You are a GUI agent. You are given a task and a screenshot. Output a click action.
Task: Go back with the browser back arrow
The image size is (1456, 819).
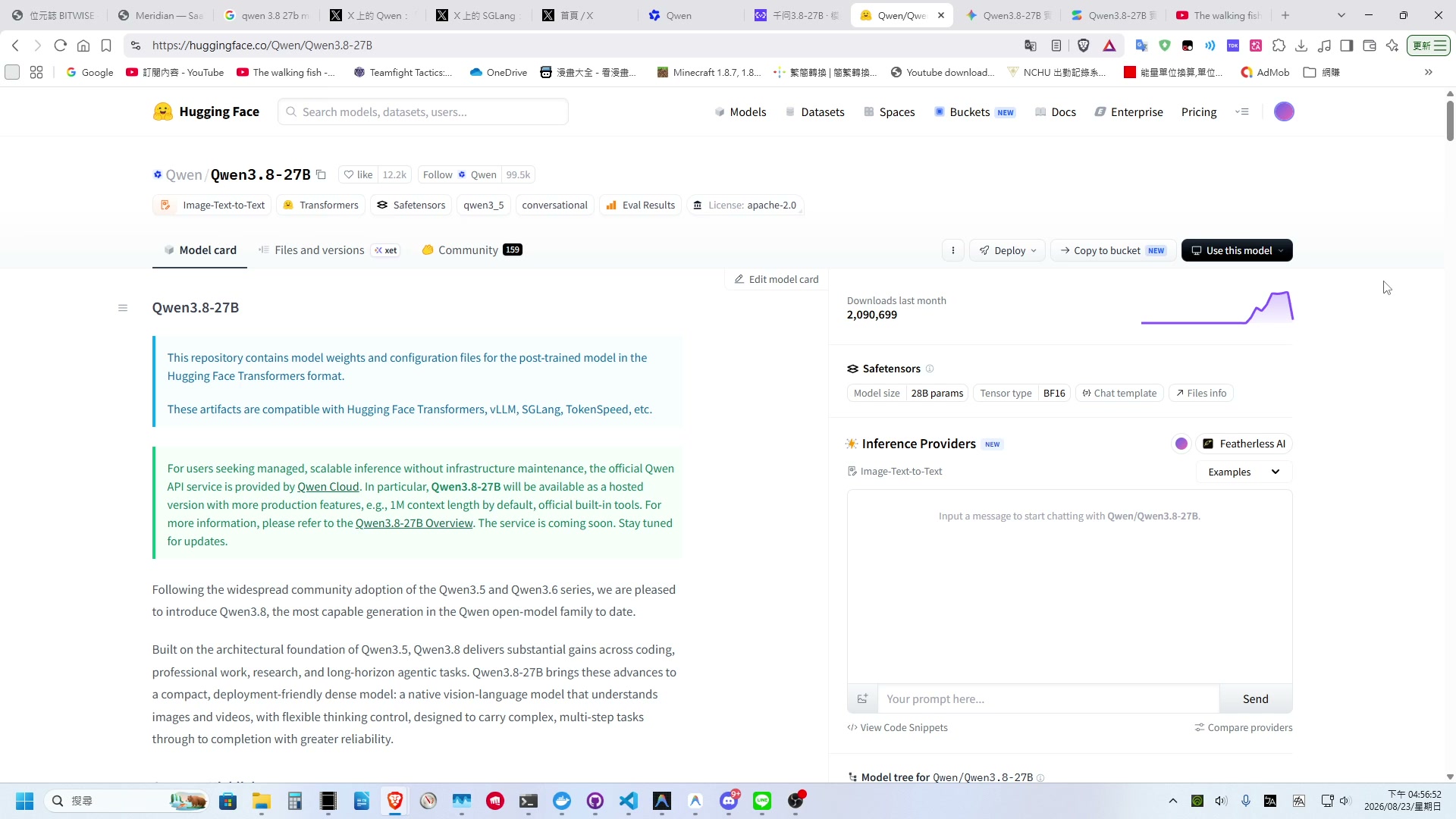point(15,45)
